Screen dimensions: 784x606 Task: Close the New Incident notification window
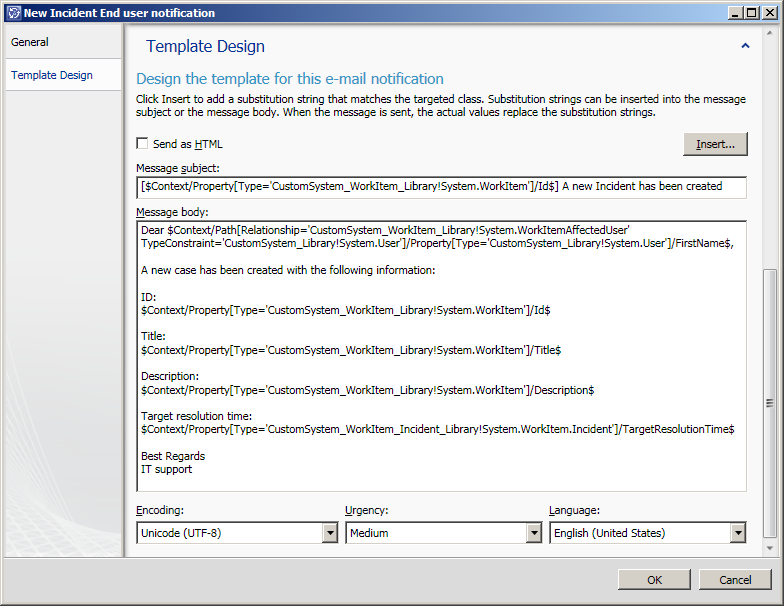click(769, 13)
